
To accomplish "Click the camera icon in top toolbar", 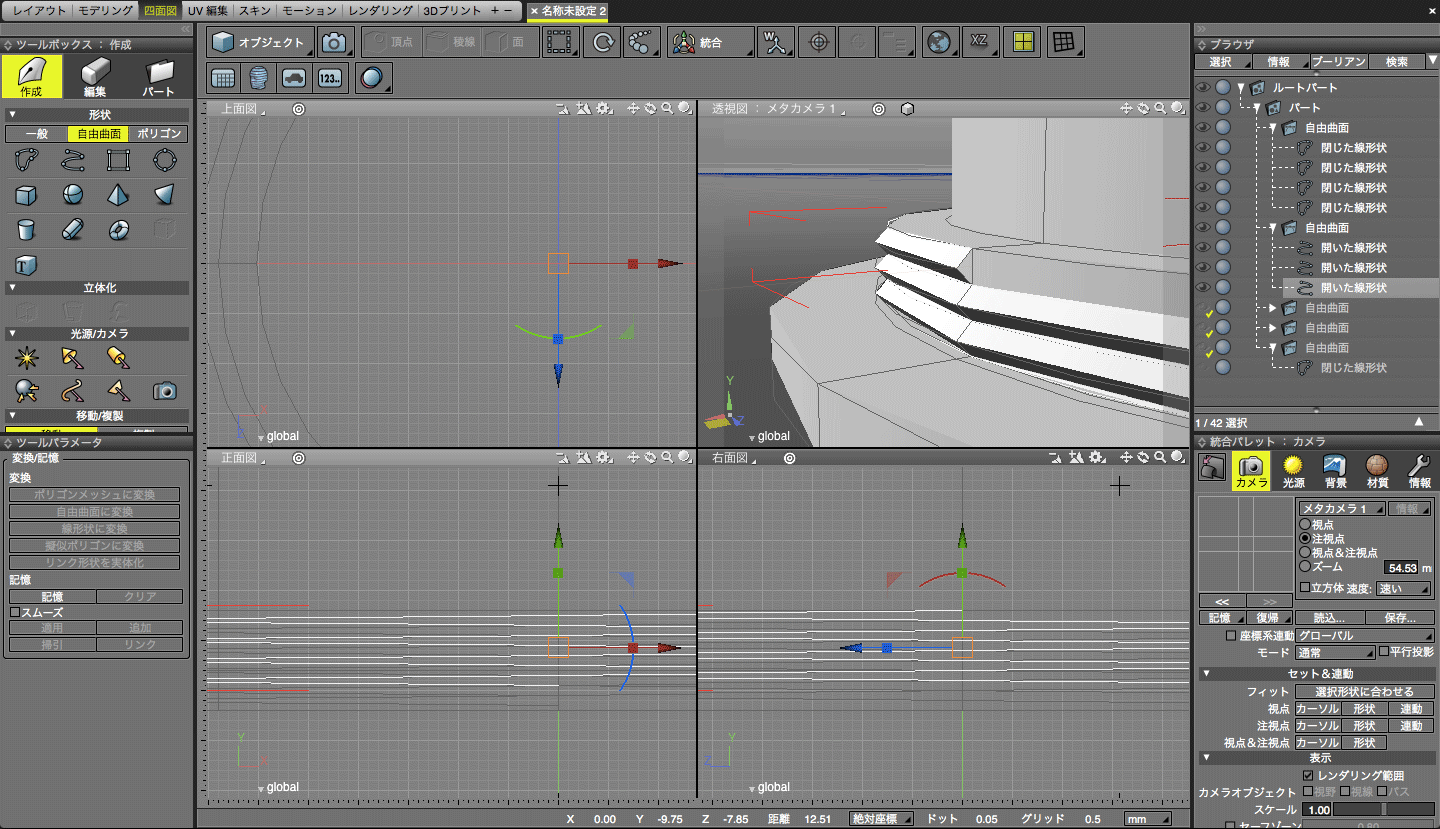I will coord(335,43).
